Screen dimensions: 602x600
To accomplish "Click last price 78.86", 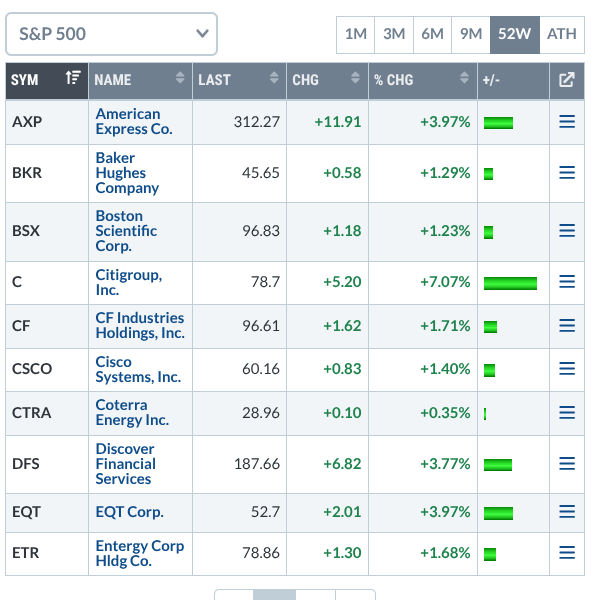I will click(x=261, y=553).
